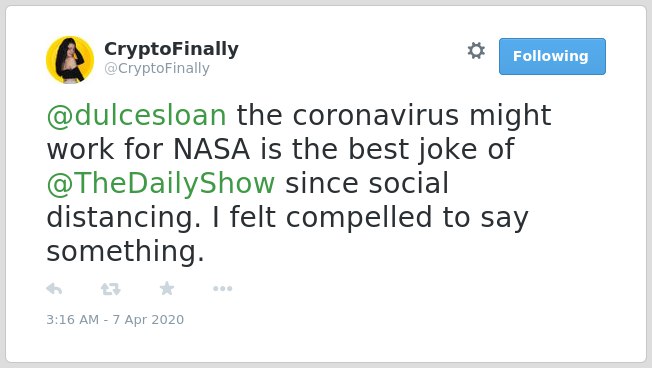Retweet this CryptoFinally tweet
The image size is (652, 368).
point(111,289)
